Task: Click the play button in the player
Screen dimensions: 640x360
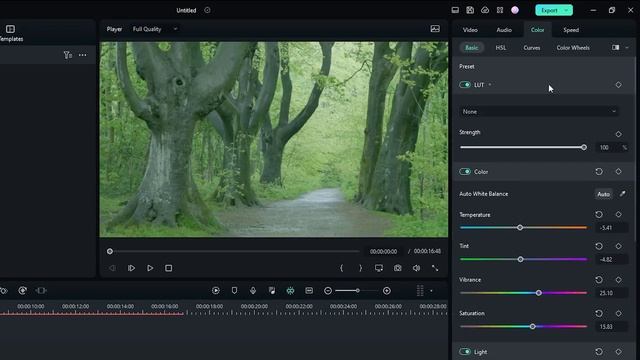Action: [x=150, y=268]
